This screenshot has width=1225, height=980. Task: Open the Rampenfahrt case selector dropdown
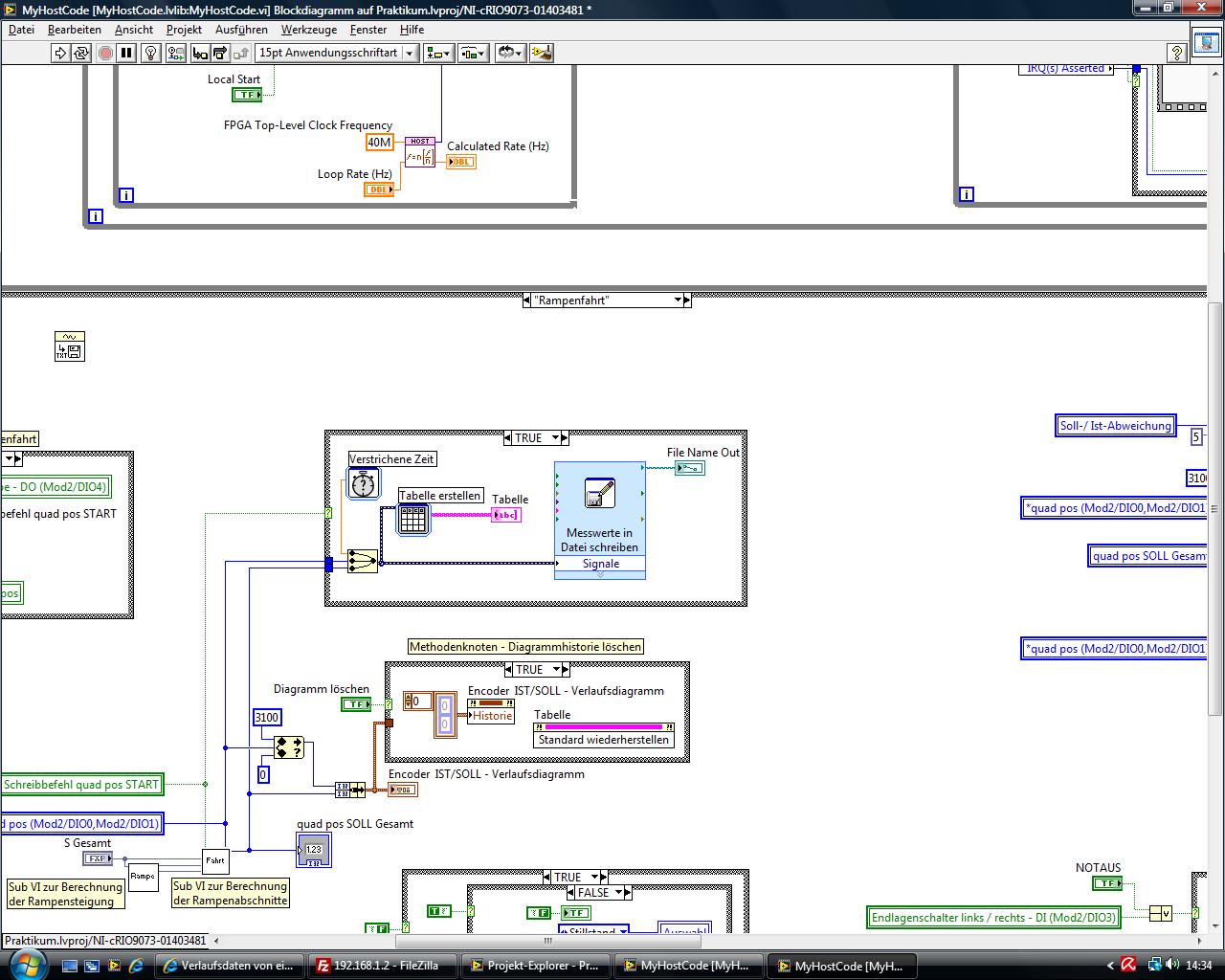tap(678, 301)
